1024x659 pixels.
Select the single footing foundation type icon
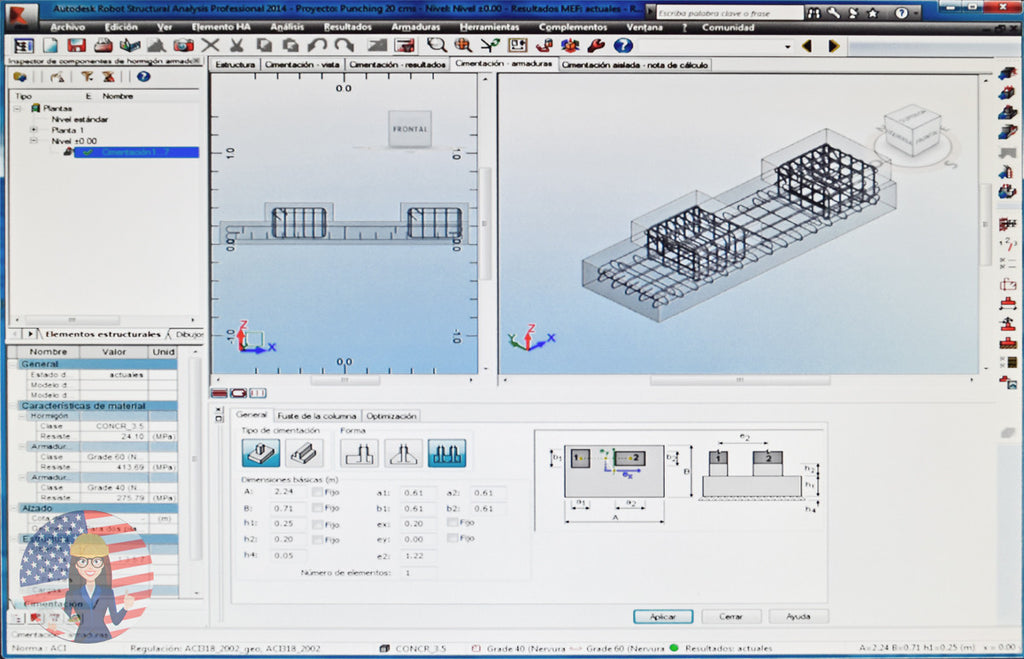260,452
